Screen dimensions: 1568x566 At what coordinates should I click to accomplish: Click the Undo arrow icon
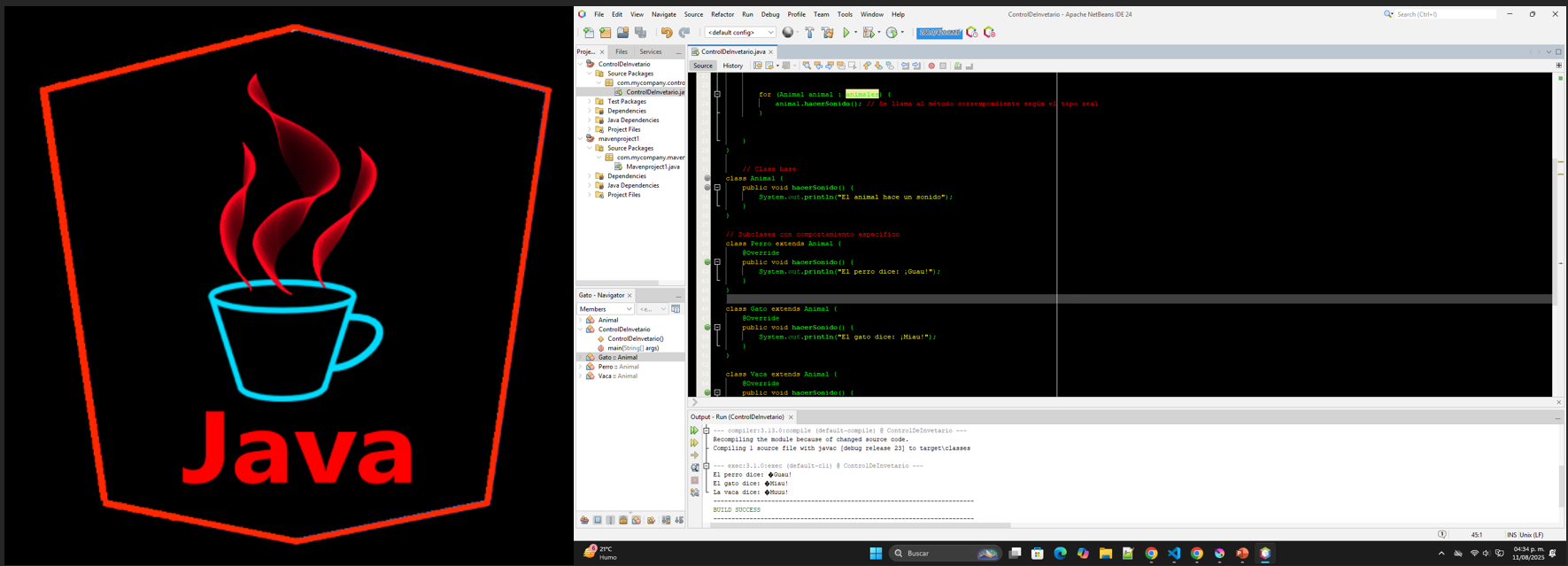click(x=667, y=33)
